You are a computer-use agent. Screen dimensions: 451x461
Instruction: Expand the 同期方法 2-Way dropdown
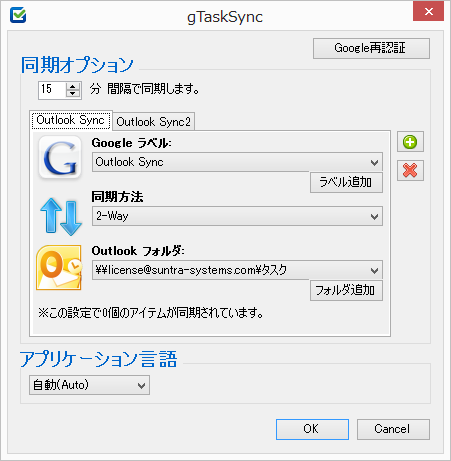point(237,216)
